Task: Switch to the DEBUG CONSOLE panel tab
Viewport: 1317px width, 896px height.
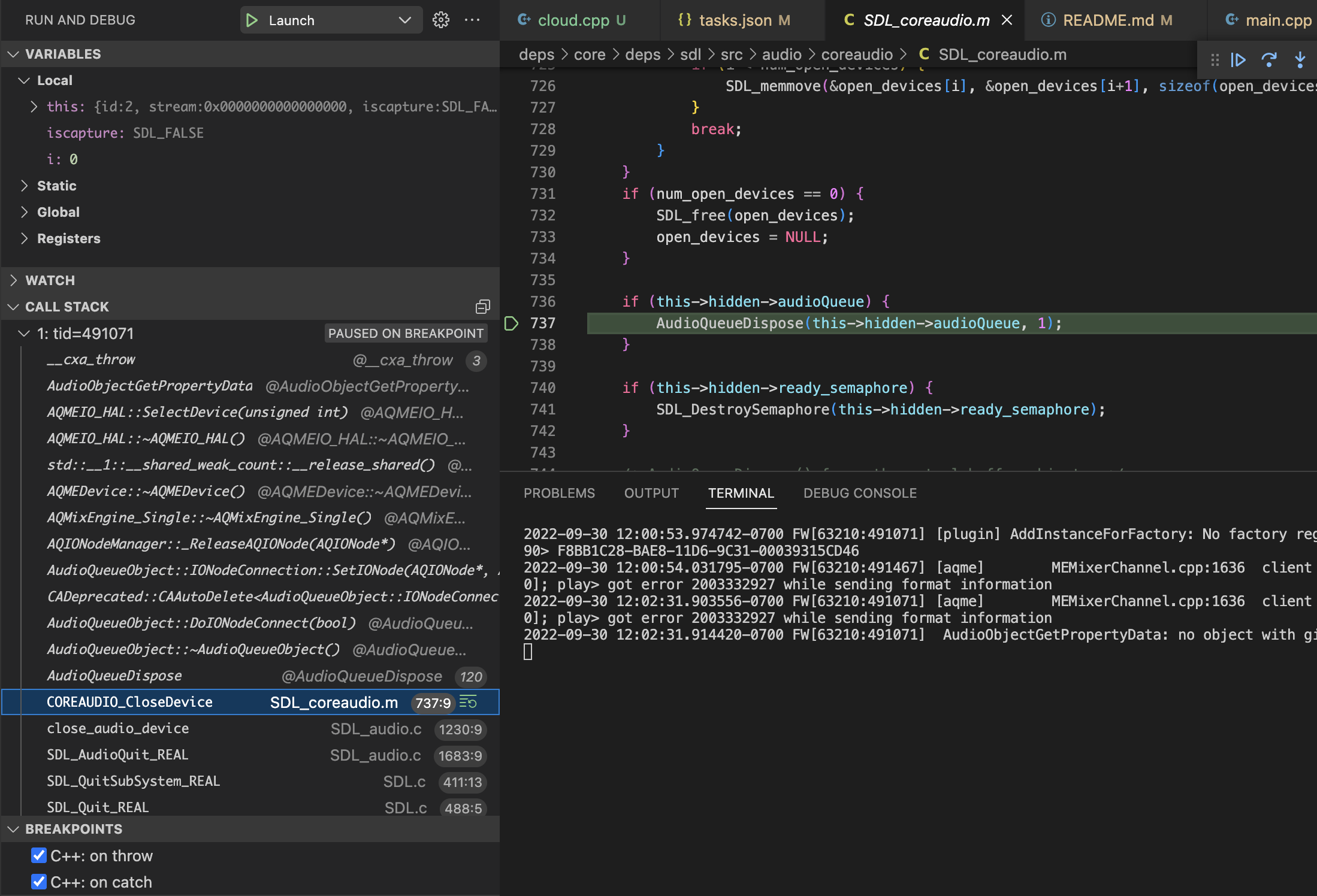Action: pyautogui.click(x=859, y=493)
